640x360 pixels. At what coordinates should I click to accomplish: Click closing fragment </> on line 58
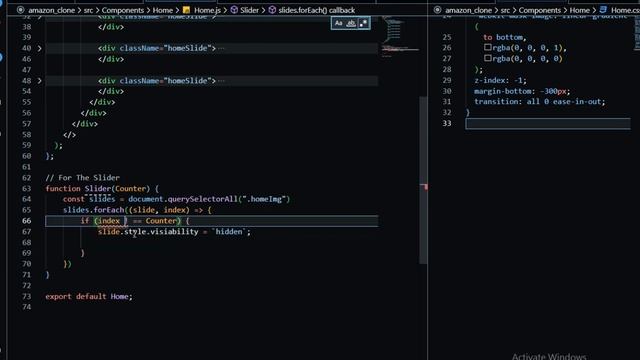click(69, 135)
